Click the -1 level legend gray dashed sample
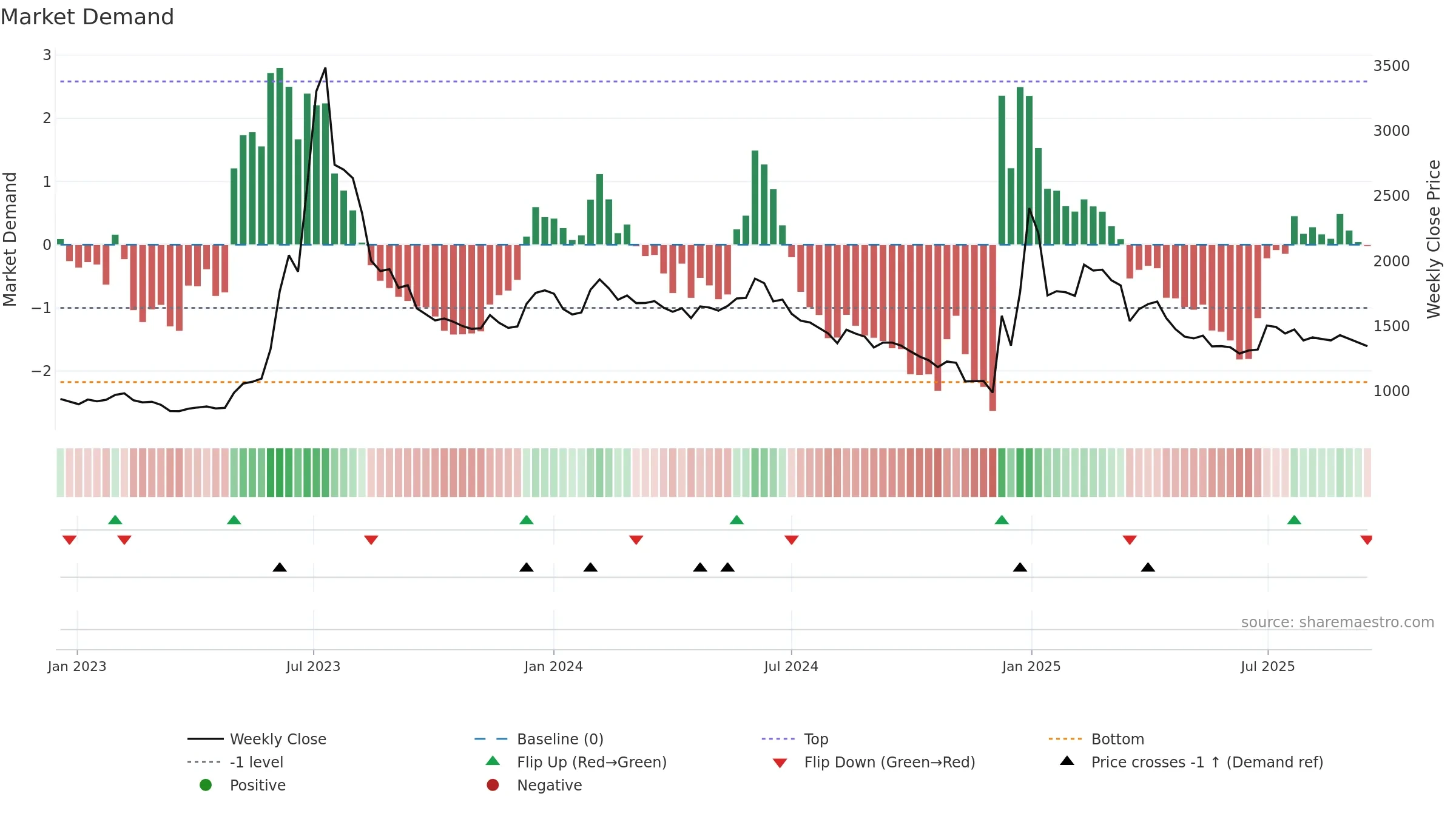 point(204,762)
